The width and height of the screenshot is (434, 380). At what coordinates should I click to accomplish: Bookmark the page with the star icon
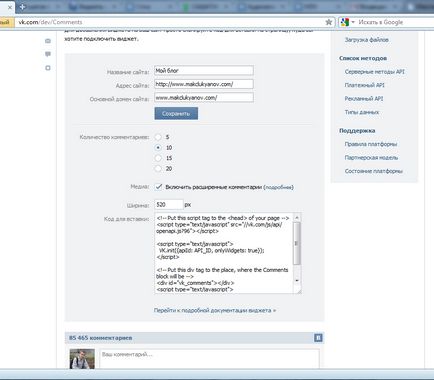[329, 22]
